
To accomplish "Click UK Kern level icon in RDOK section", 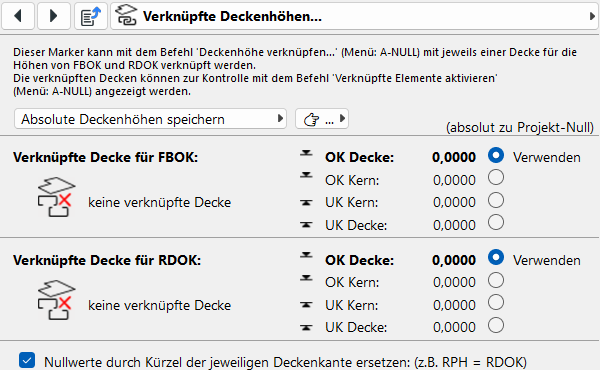I will coord(306,305).
